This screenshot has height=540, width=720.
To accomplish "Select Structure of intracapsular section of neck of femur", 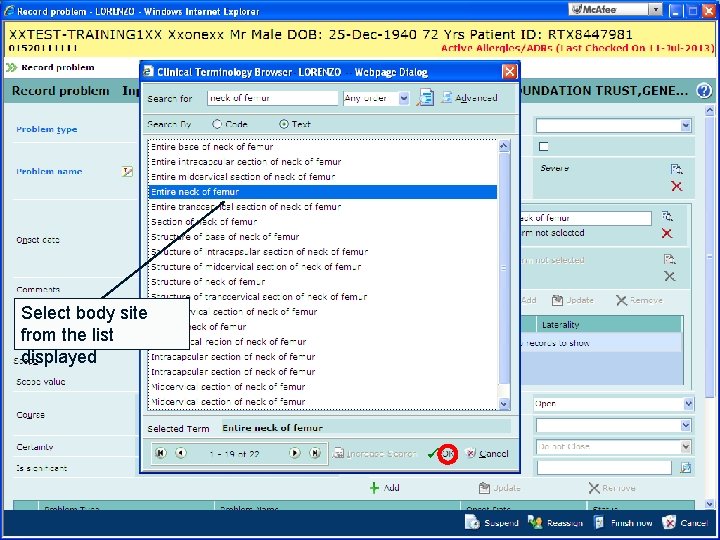I will pyautogui.click(x=323, y=252).
